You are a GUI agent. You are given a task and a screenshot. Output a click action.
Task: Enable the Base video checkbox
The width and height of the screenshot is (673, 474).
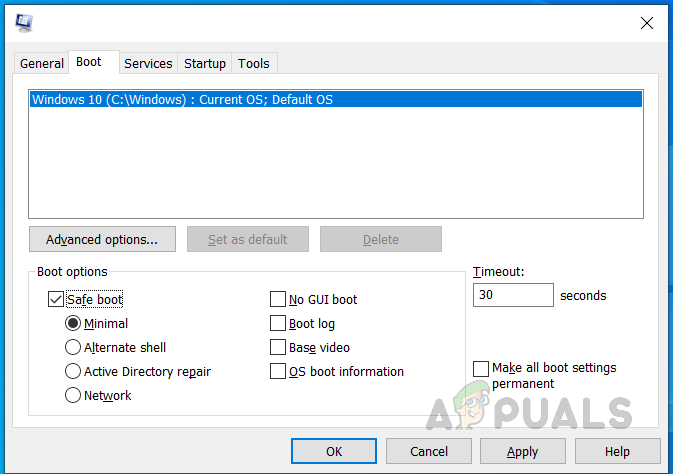click(x=278, y=347)
